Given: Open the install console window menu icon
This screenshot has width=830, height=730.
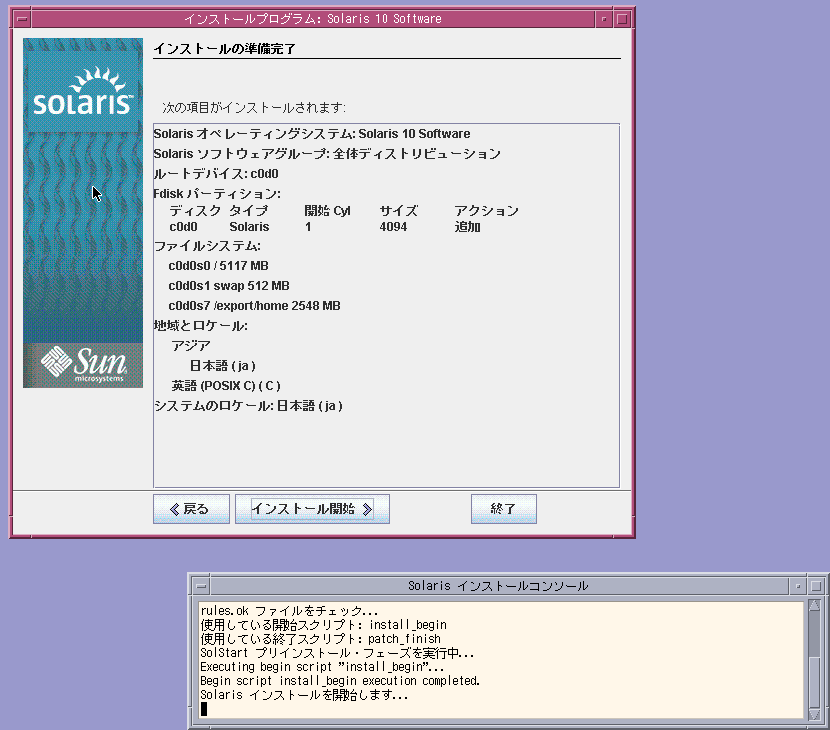Looking at the screenshot, I should click(201, 586).
